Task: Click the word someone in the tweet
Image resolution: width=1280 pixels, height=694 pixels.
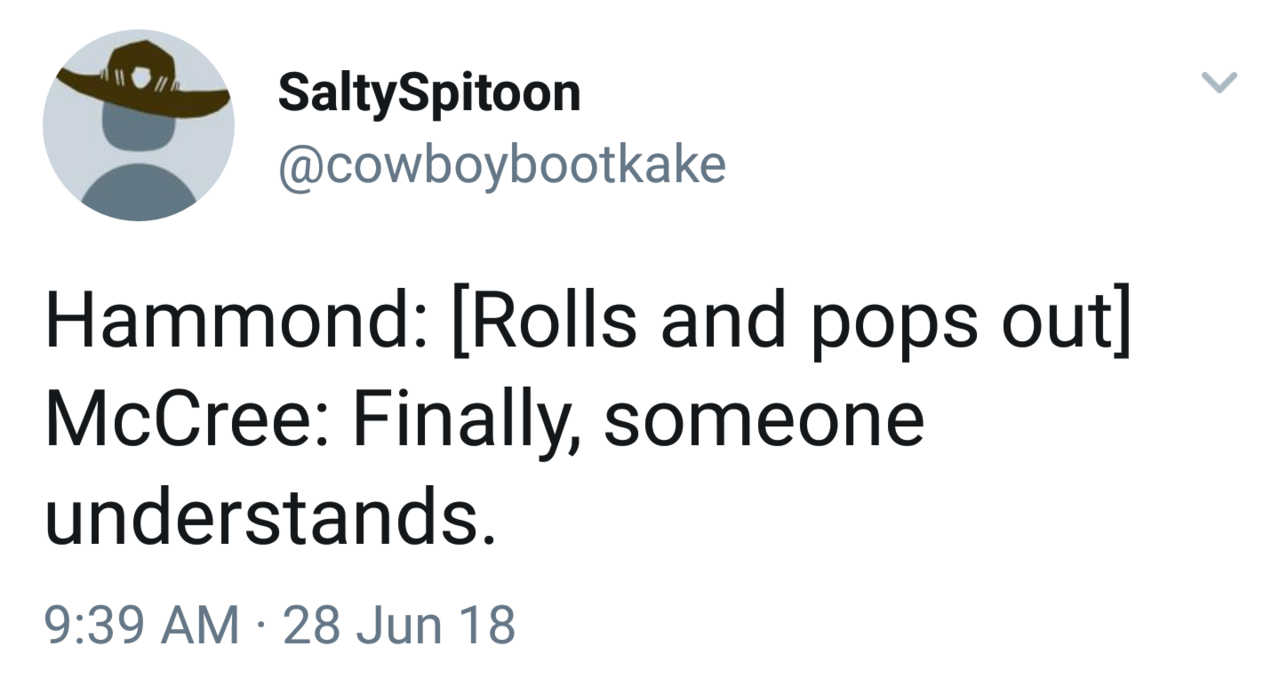Action: click(x=763, y=418)
